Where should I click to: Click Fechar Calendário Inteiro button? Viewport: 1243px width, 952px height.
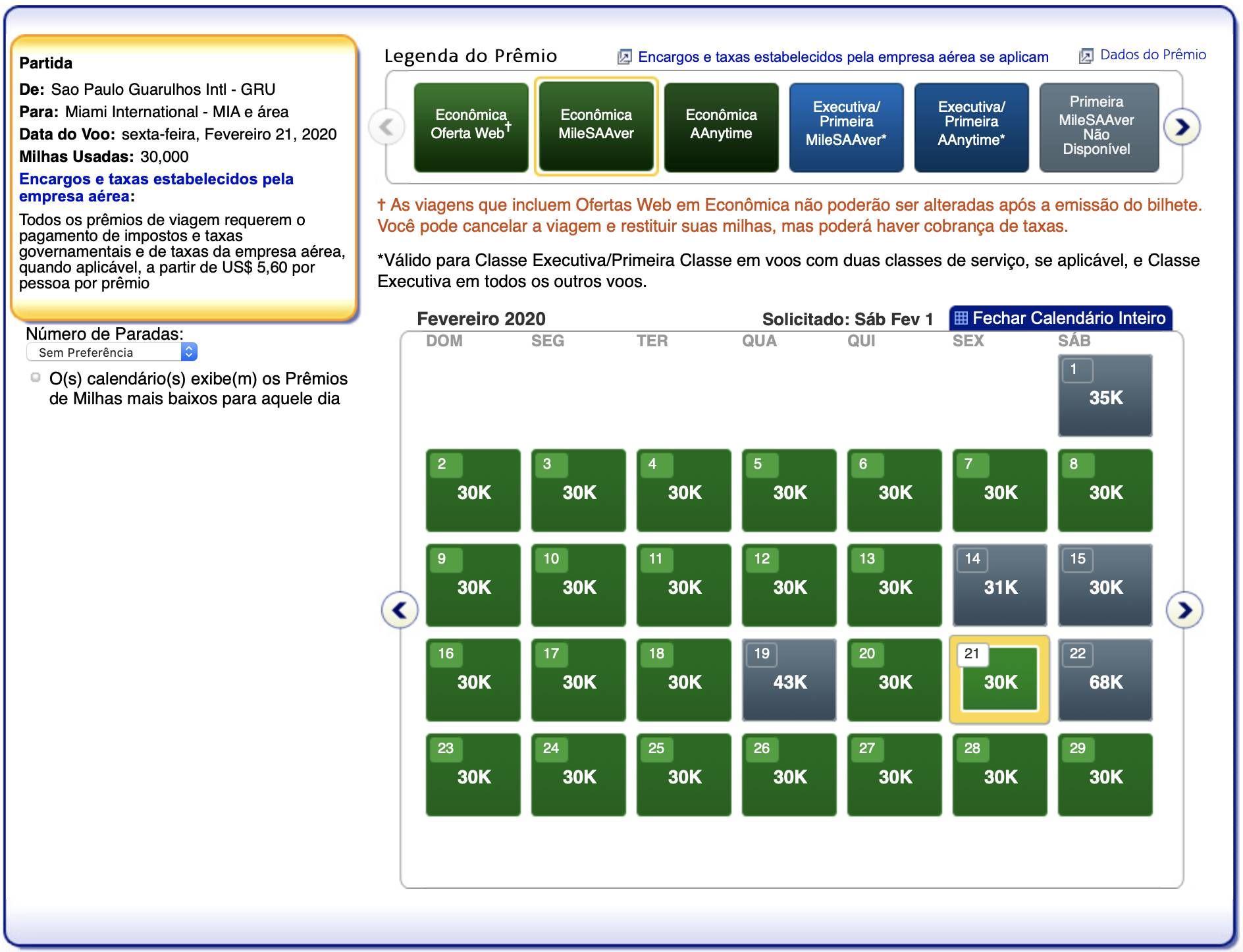pyautogui.click(x=1061, y=318)
